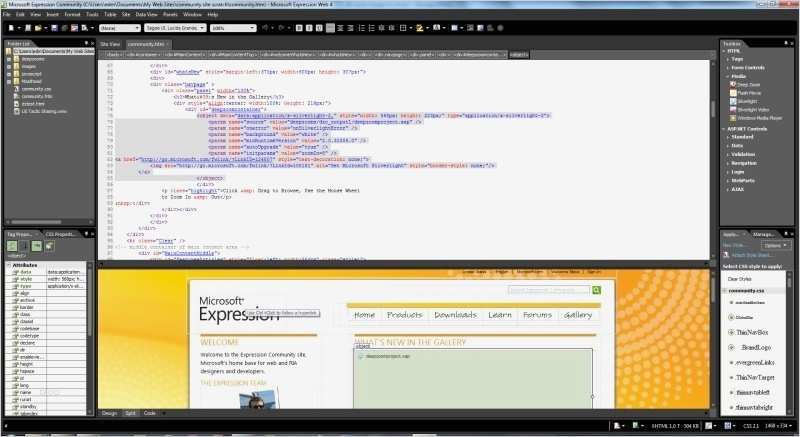Open the Format menu
The height and width of the screenshot is (437, 800).
[x=72, y=15]
